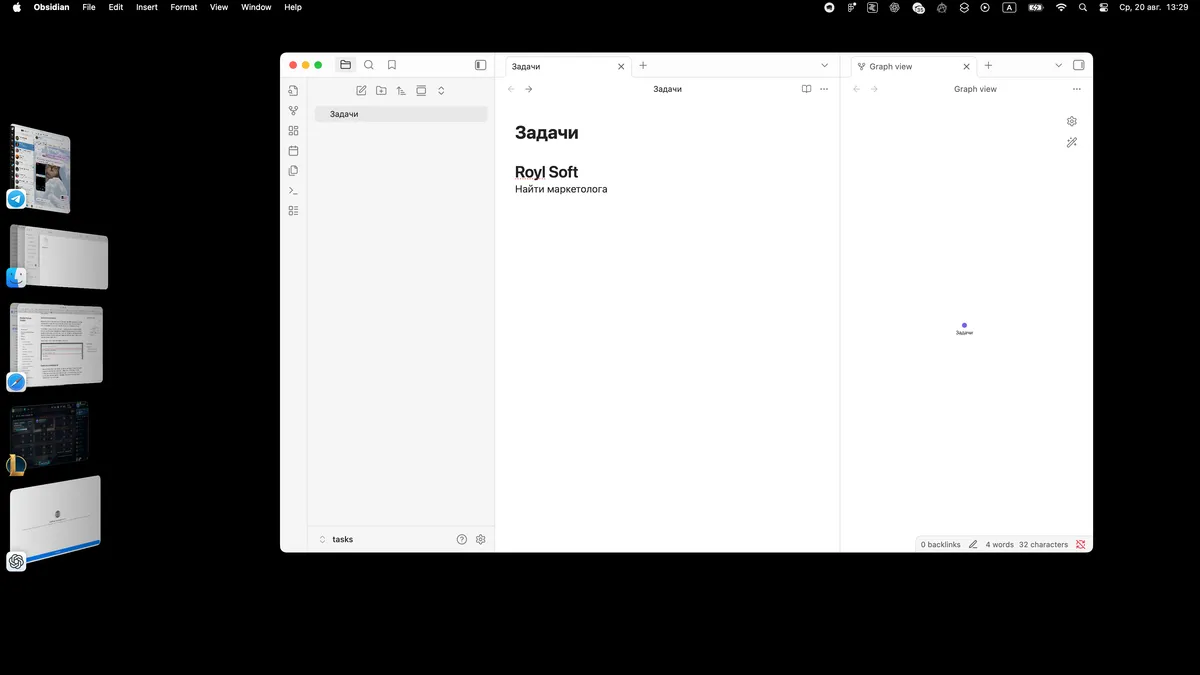Open the Format menu in menu bar

[183, 7]
